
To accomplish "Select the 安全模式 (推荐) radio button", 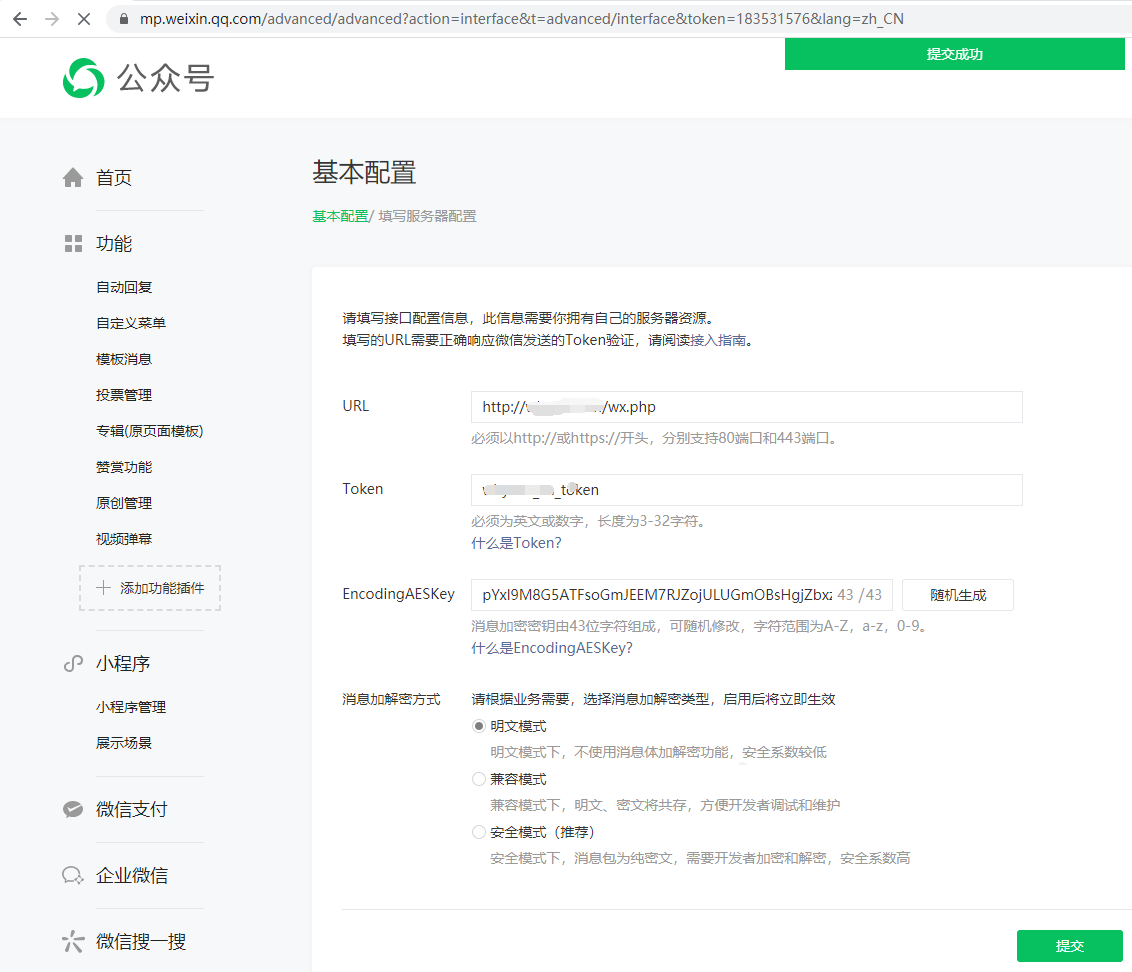I will tap(478, 832).
